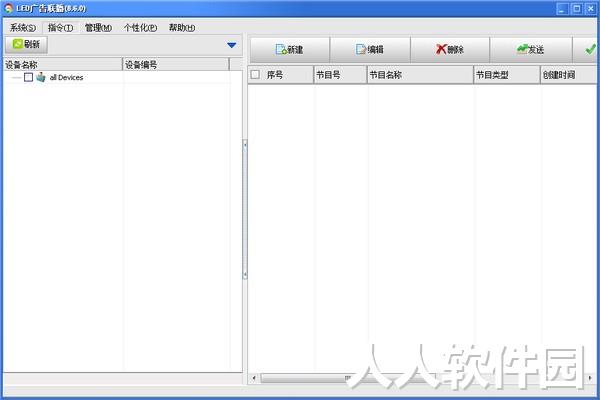Click the all Devices device icon
This screenshot has height=400, width=600.
[x=41, y=77]
